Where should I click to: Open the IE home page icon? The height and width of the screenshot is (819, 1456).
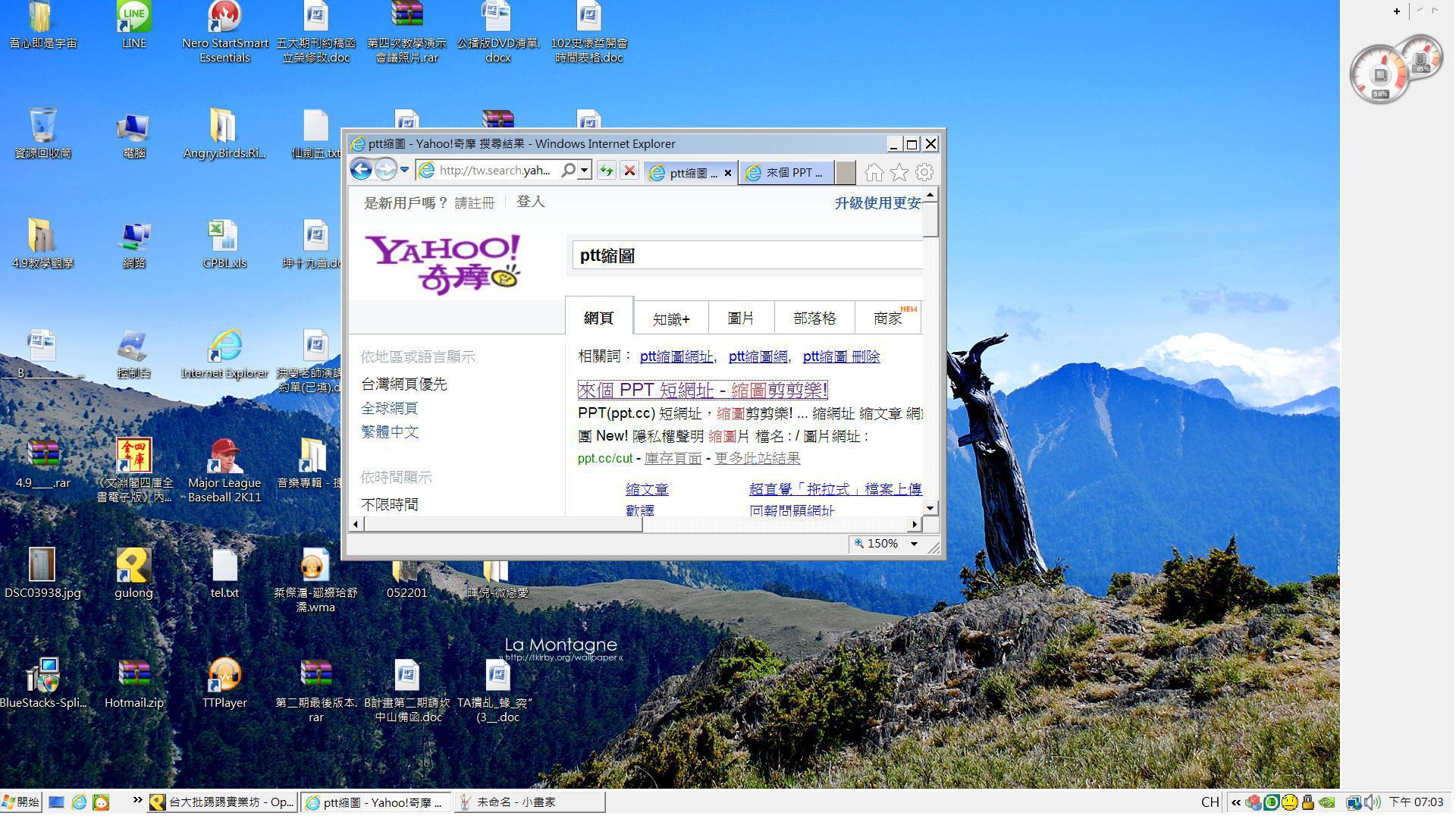[874, 173]
